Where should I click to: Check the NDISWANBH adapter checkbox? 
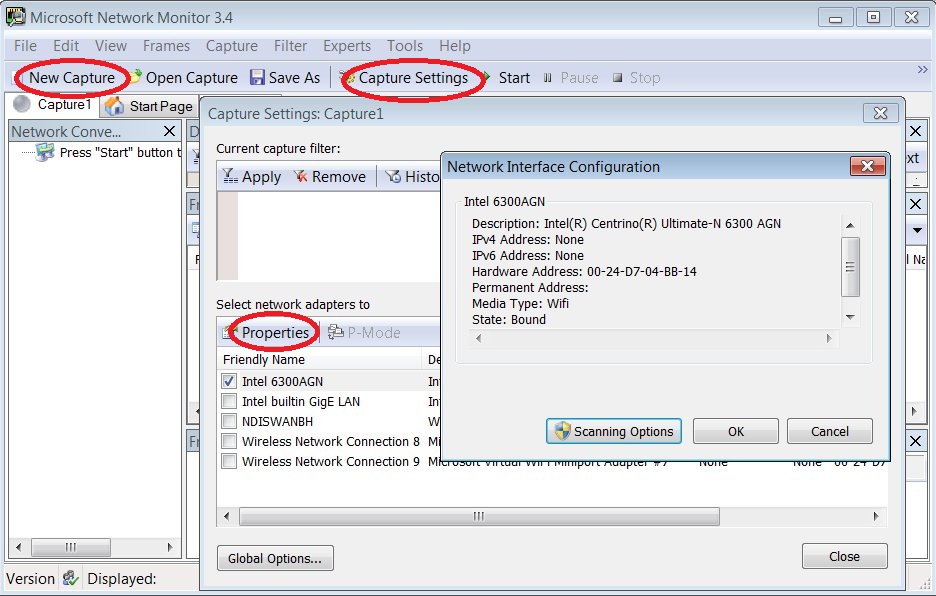click(229, 421)
